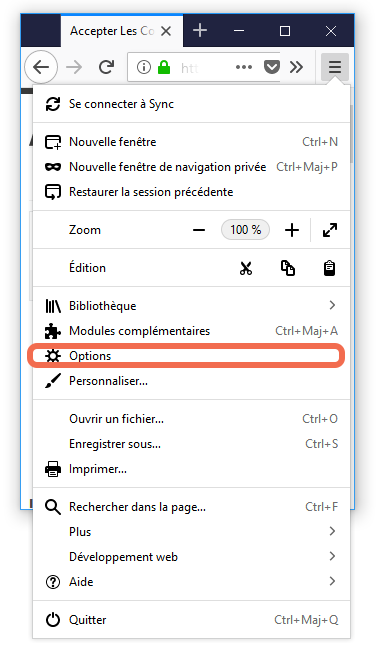389x662 pixels.
Task: Reload the page with refresh icon
Action: click(106, 67)
